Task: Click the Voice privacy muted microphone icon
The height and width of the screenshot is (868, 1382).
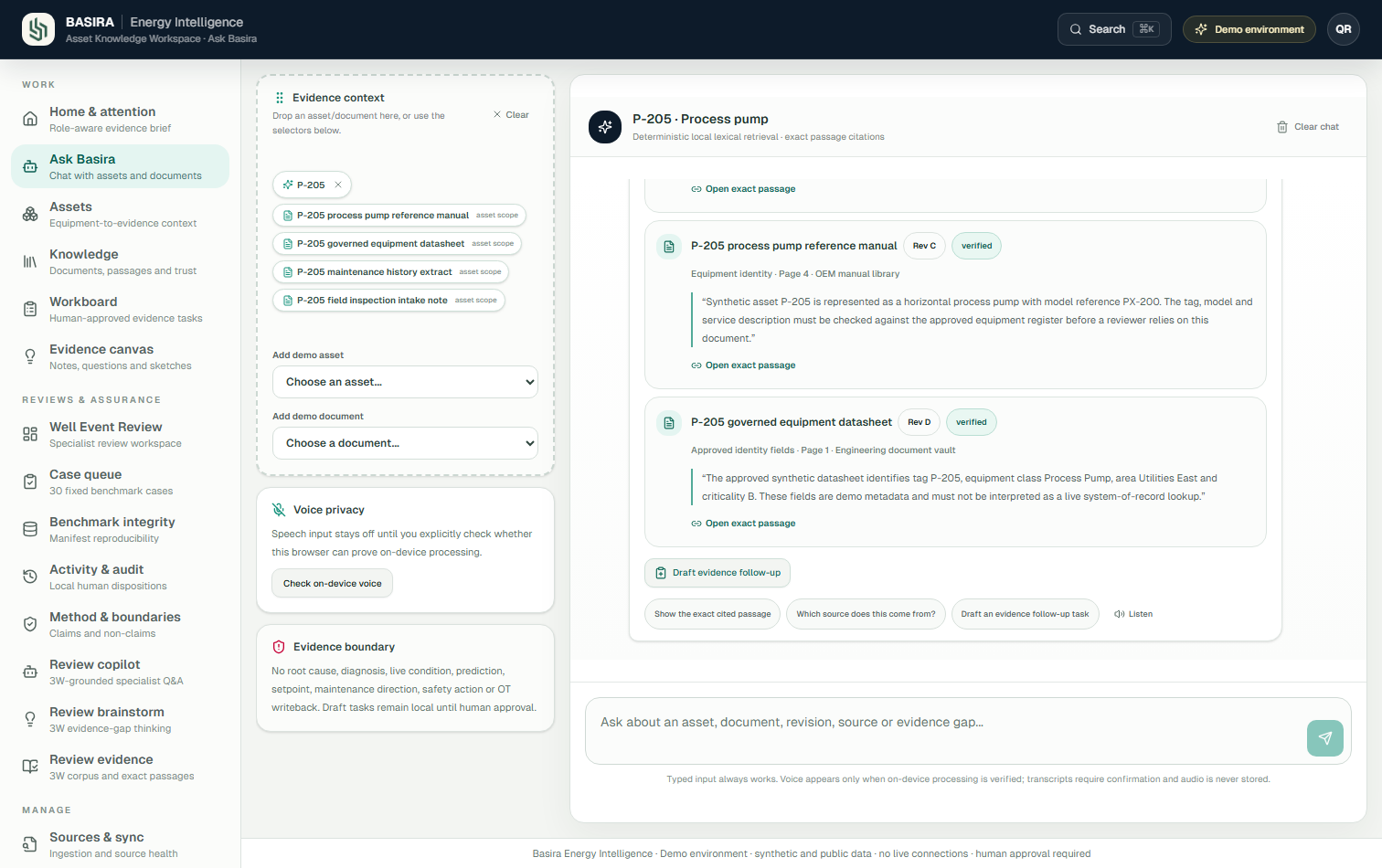Action: point(279,510)
